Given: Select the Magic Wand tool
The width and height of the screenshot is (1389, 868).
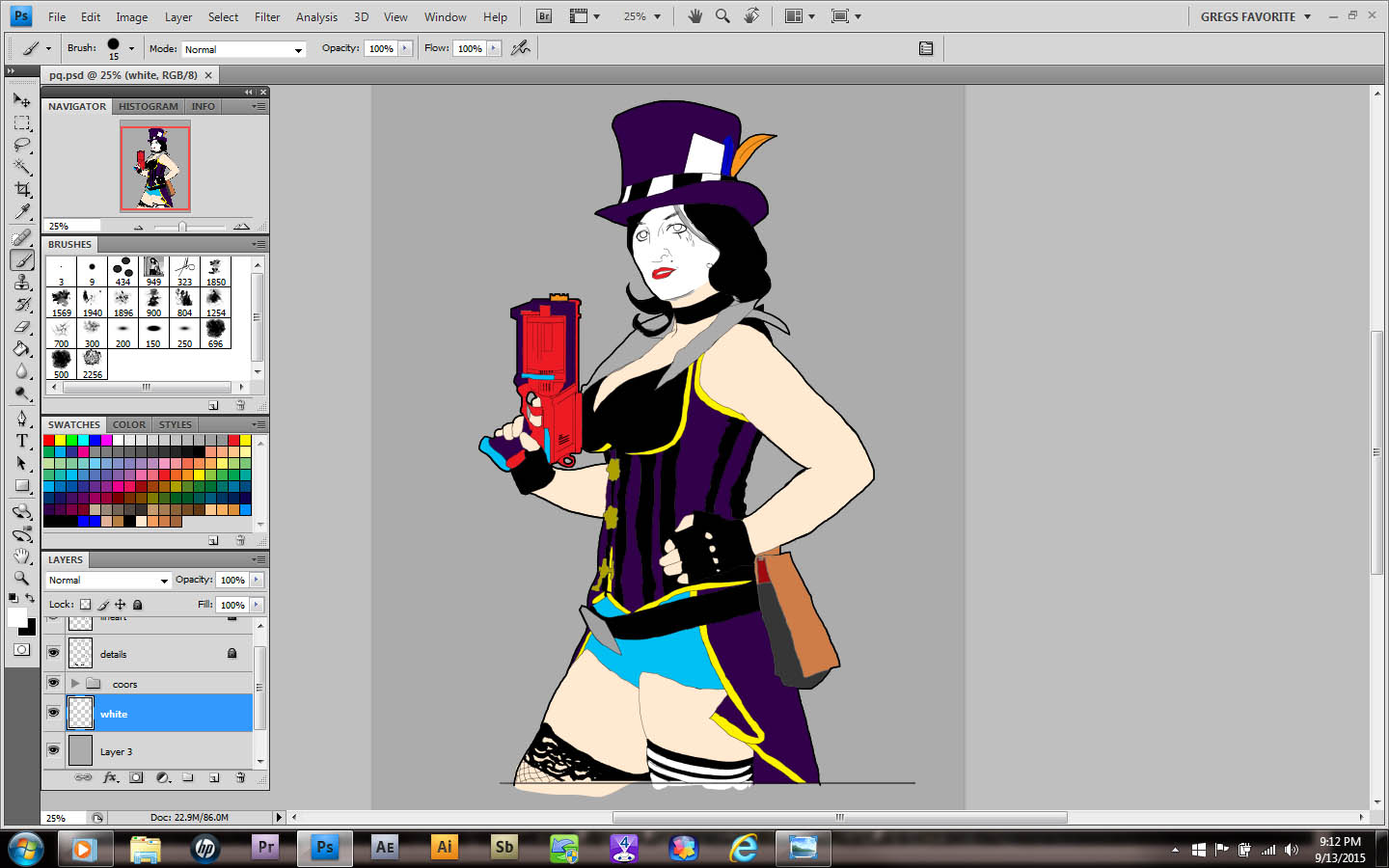Looking at the screenshot, I should [x=22, y=168].
